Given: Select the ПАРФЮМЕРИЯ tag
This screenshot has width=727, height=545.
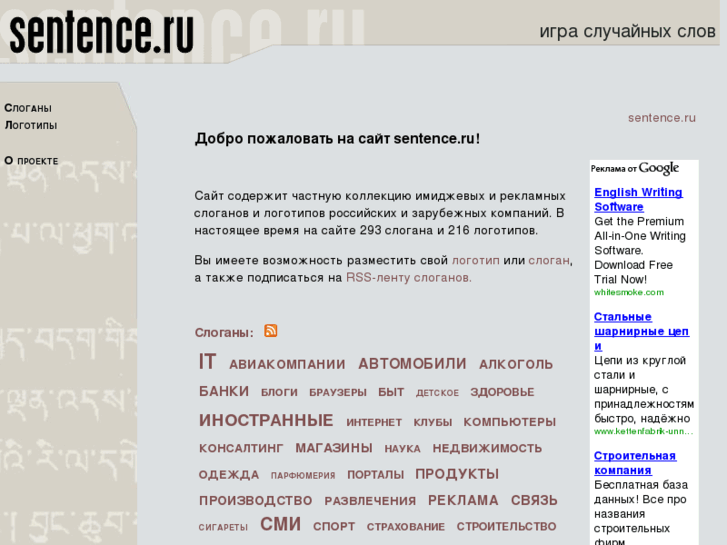Looking at the screenshot, I should click(303, 475).
